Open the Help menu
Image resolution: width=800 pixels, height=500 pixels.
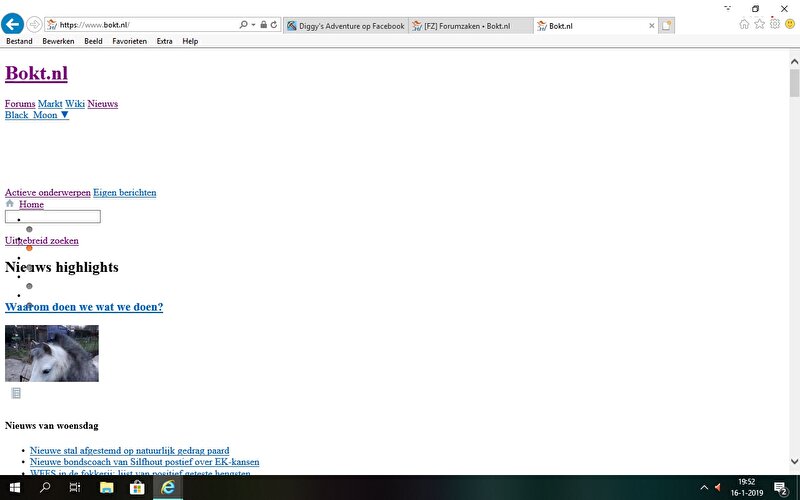pos(190,41)
